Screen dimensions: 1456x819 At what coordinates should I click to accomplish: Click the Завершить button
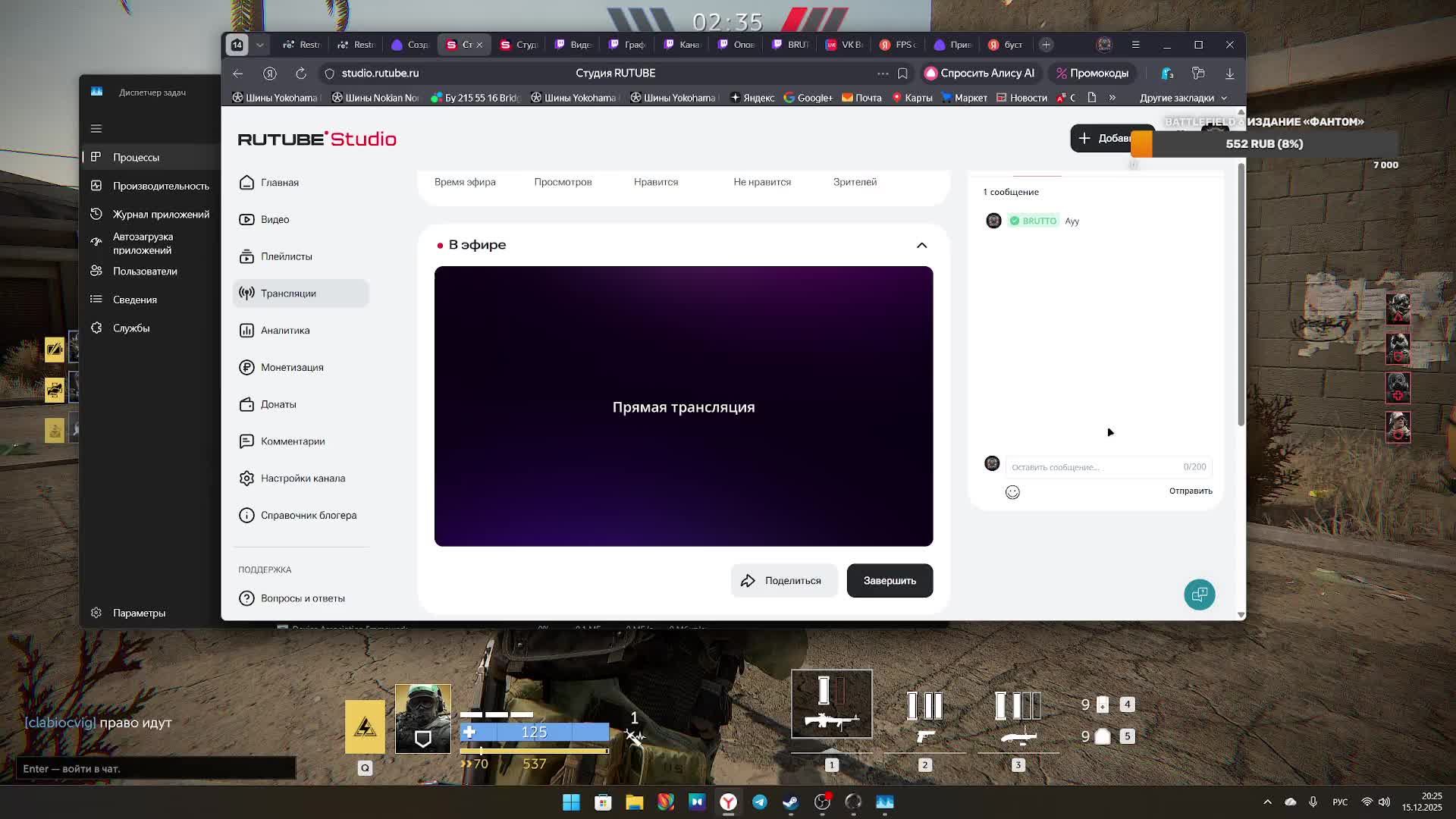pos(890,581)
